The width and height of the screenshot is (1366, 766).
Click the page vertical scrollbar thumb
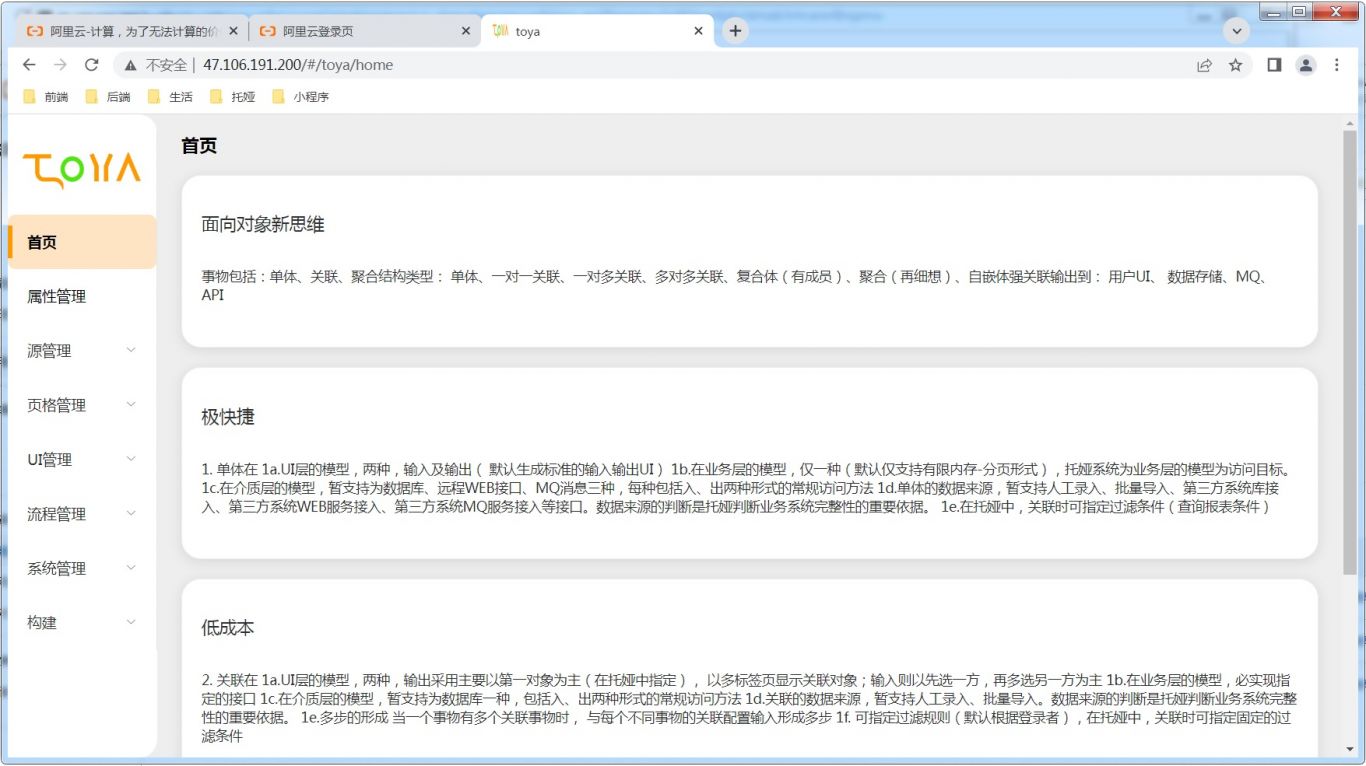coord(1349,352)
